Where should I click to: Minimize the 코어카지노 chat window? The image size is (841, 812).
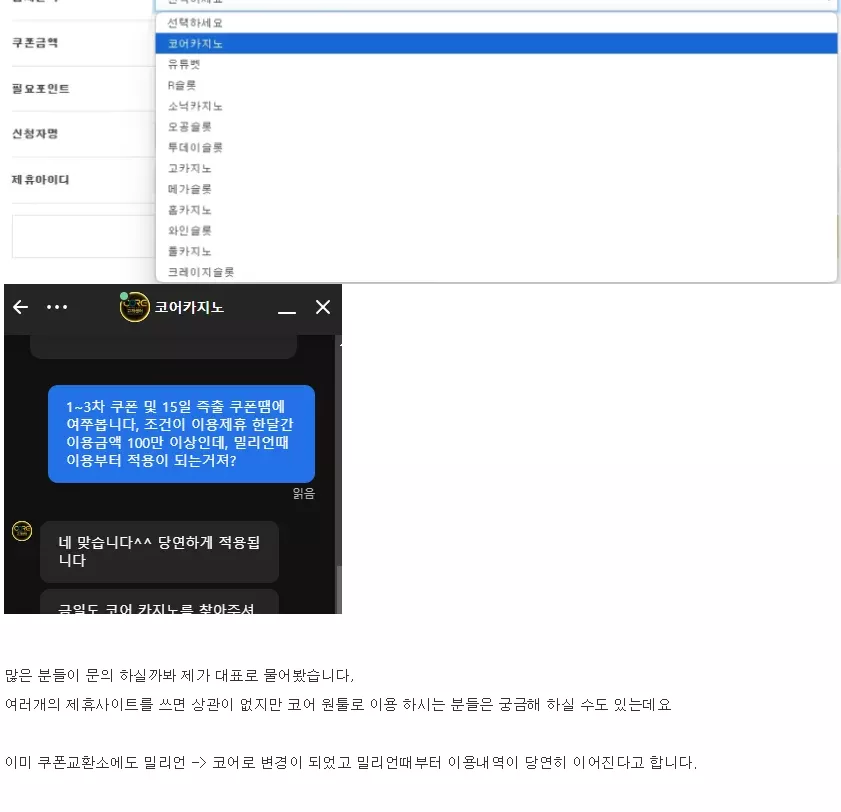pos(287,312)
